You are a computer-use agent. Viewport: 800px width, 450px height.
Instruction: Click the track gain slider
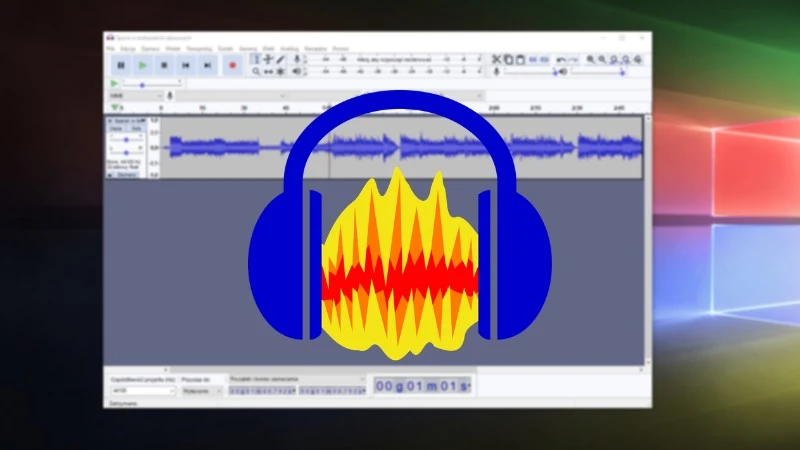click(127, 139)
